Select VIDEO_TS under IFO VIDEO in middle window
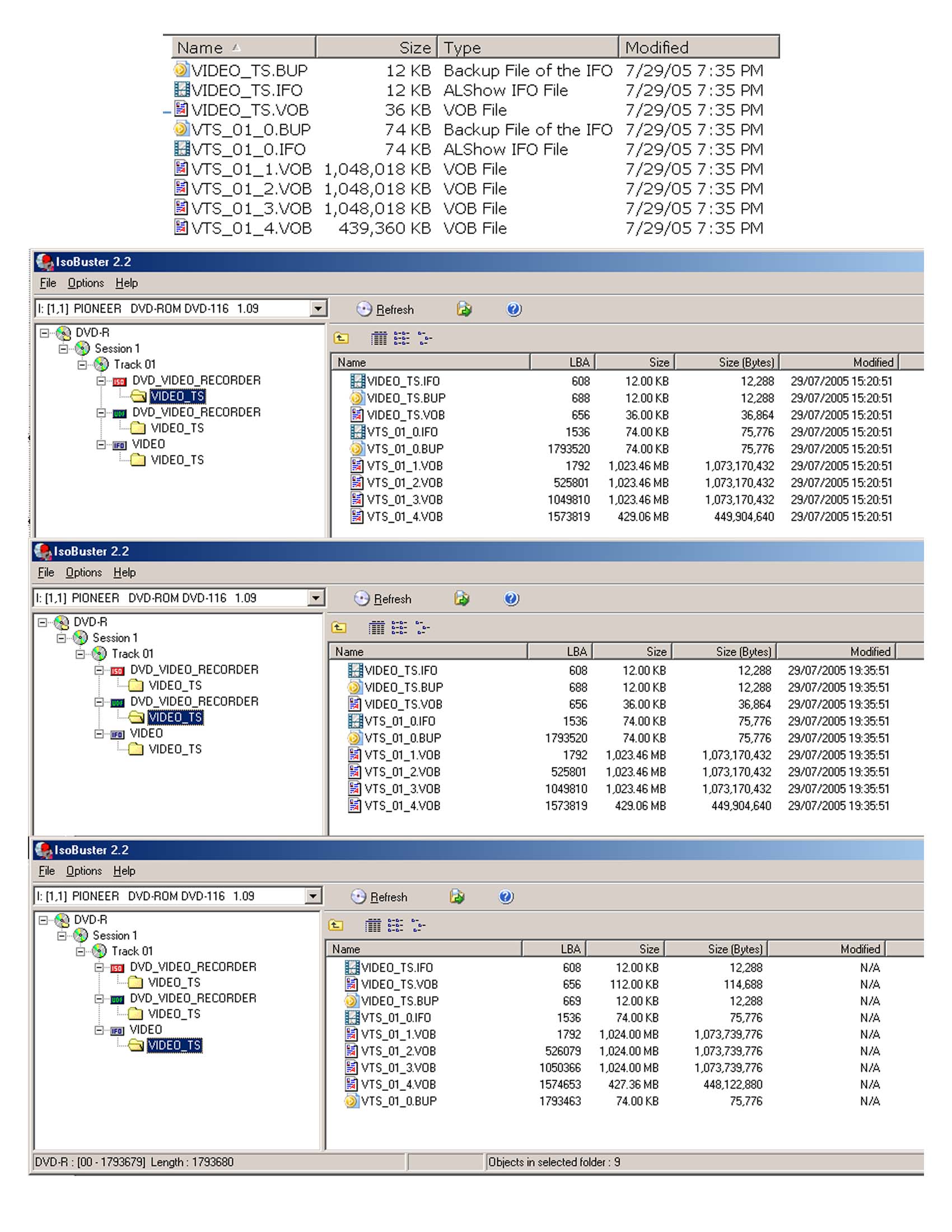This screenshot has width=952, height=1232. [175, 749]
